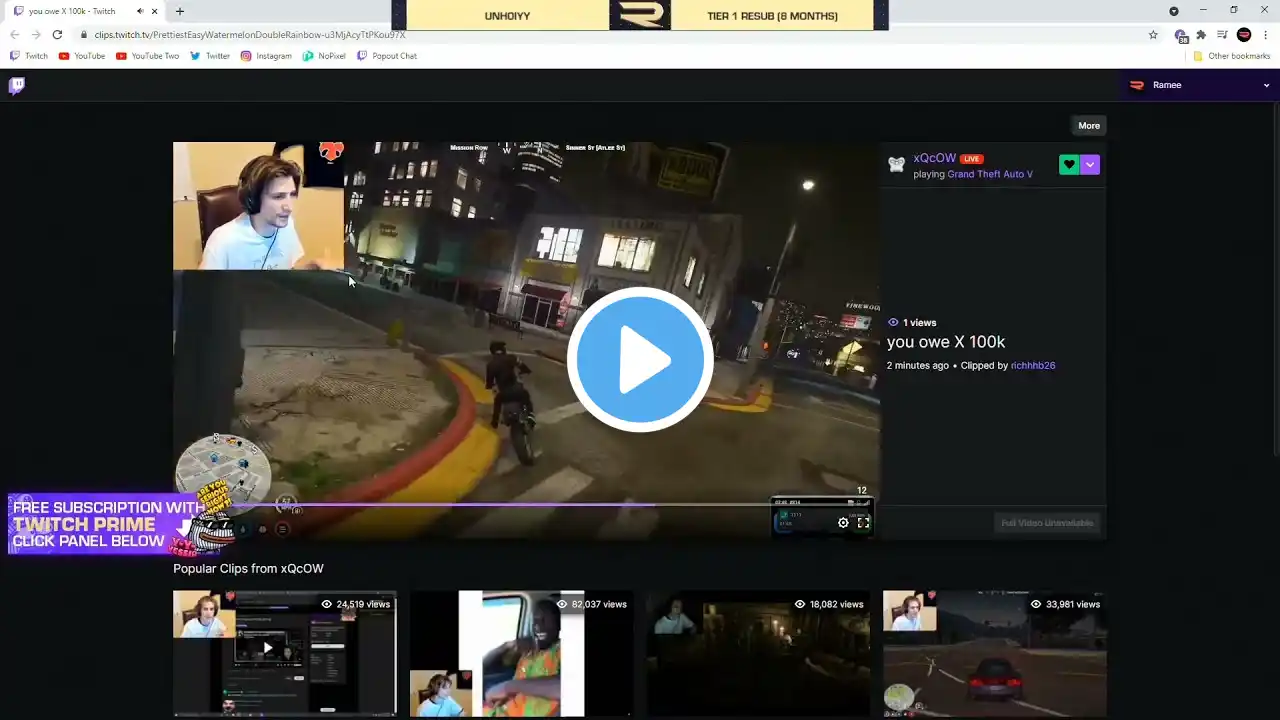
Task: Open the Grand Theft Auto V game link
Action: pos(990,174)
